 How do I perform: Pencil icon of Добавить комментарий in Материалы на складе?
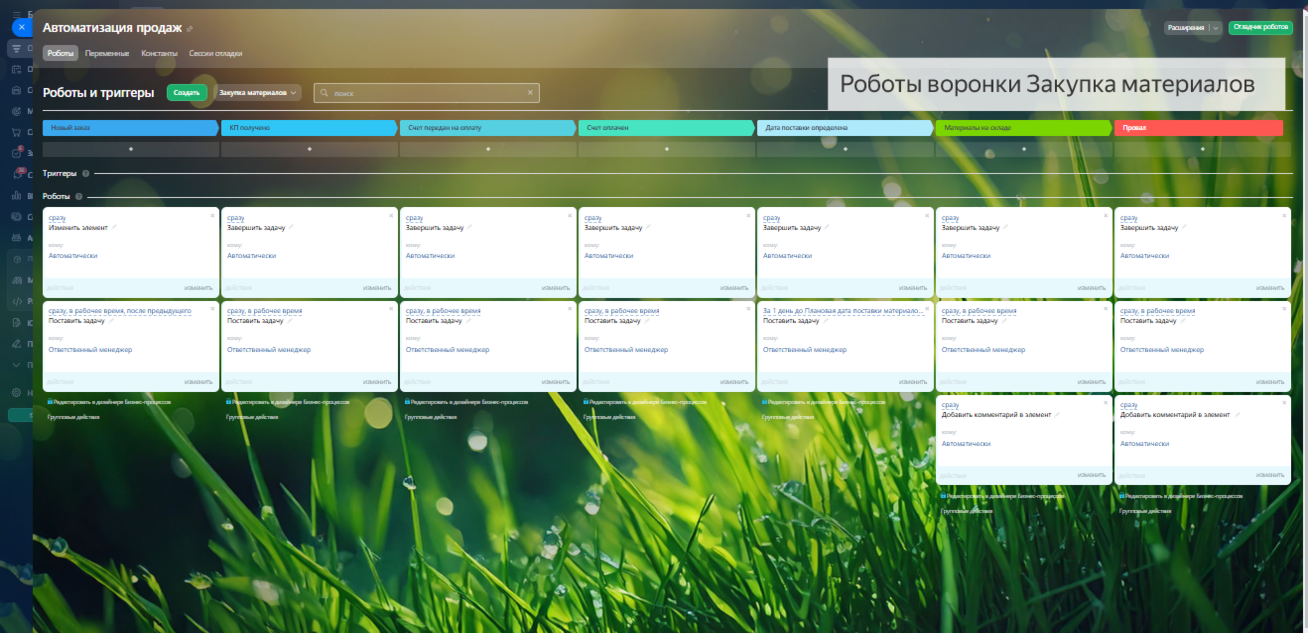click(x=1057, y=414)
